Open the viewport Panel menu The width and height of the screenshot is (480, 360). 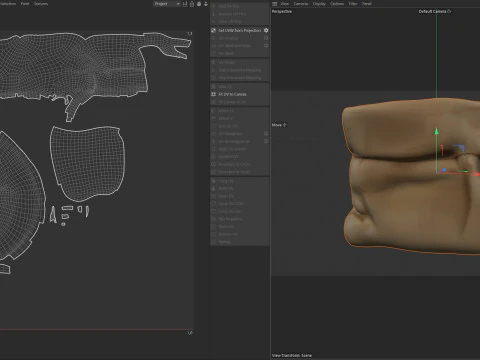point(367,4)
